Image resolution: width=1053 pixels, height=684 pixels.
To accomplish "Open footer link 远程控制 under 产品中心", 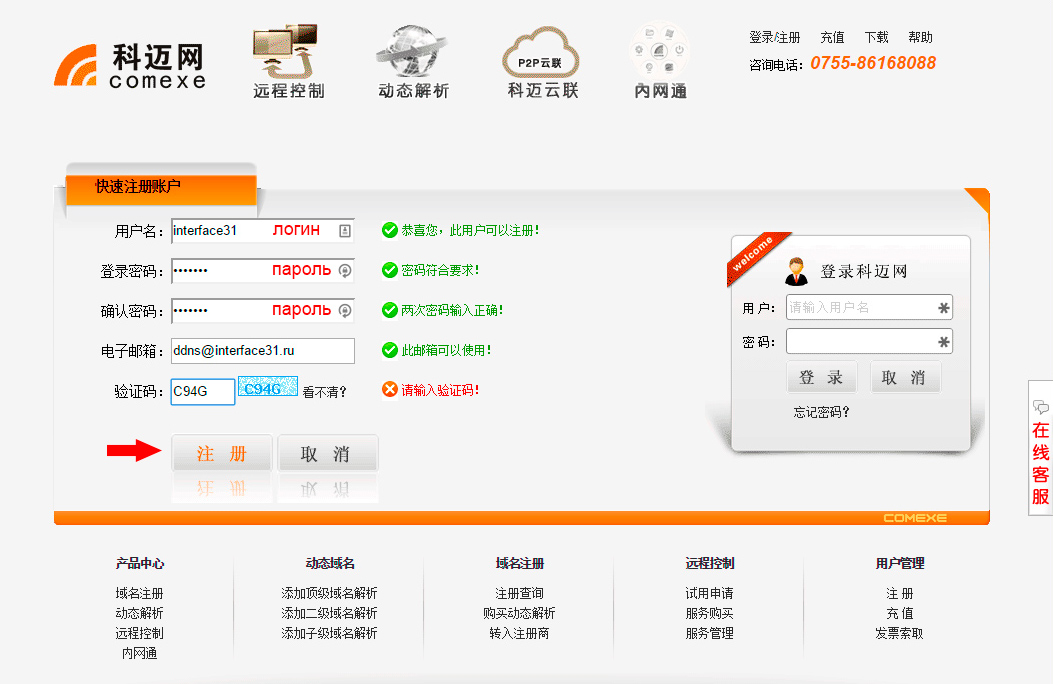I will (x=139, y=633).
